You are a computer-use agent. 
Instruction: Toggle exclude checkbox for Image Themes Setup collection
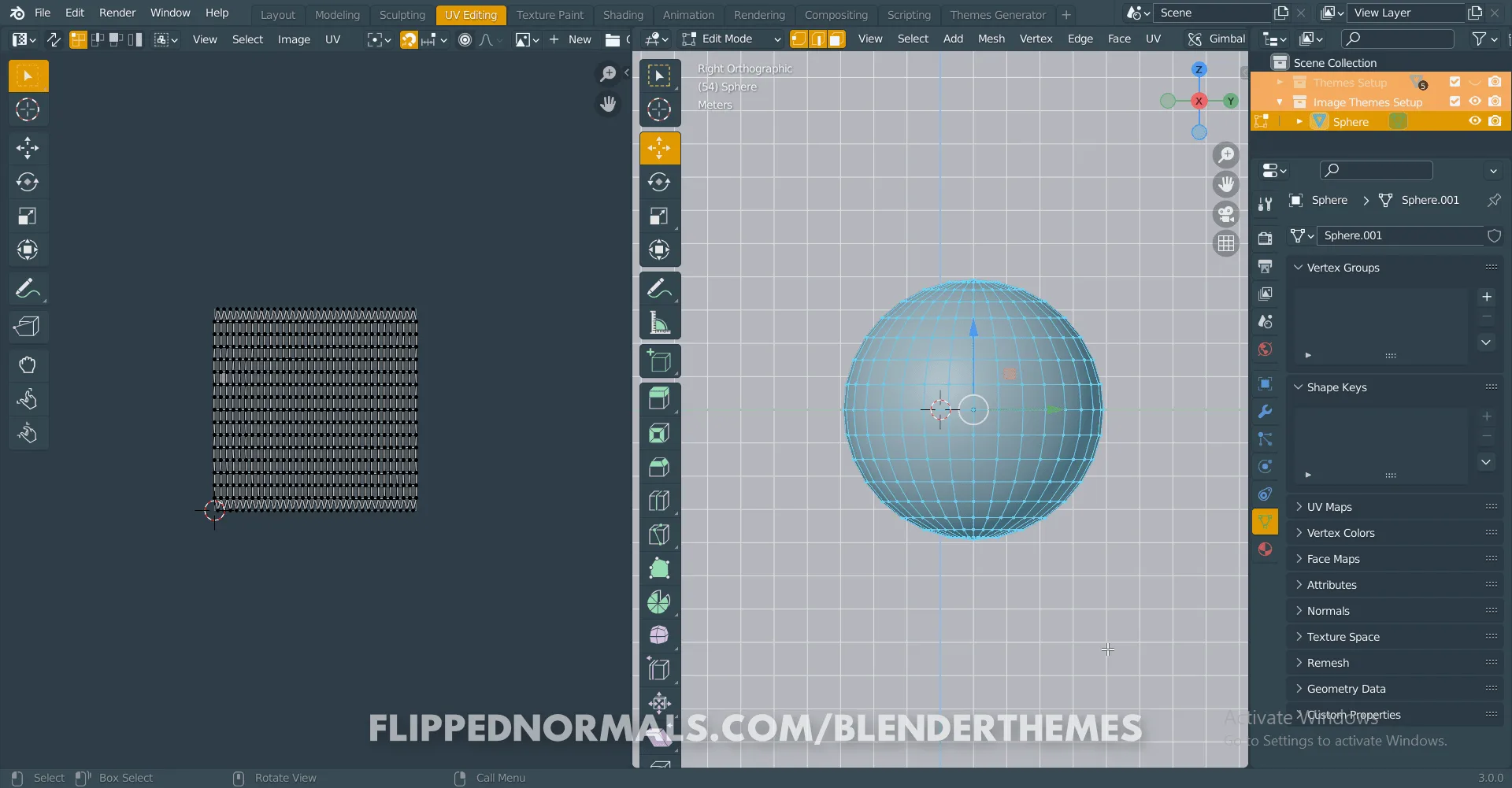point(1455,102)
